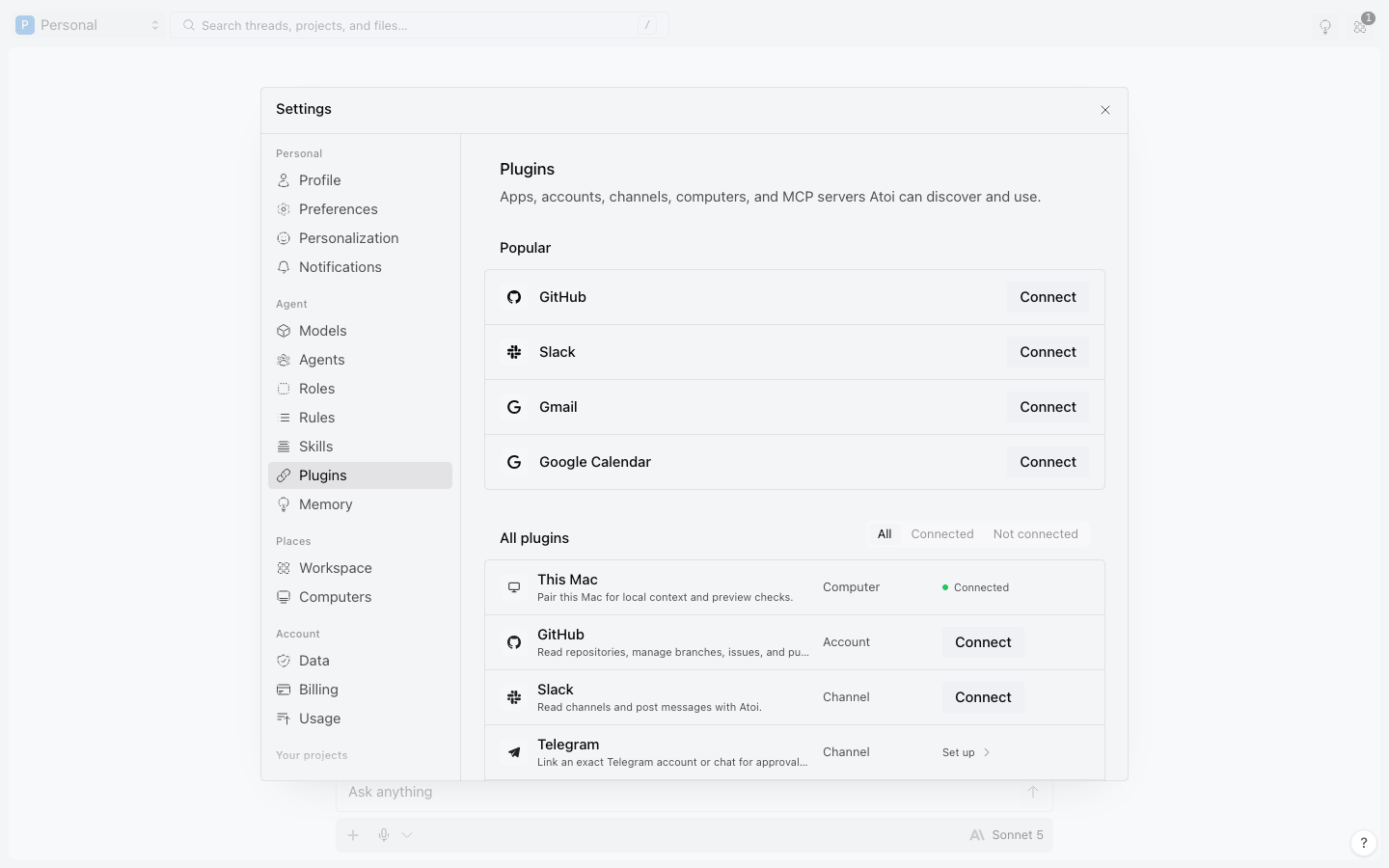Screen dimensions: 1389x868
Task: Click the Rules list icon
Action: coord(284,418)
